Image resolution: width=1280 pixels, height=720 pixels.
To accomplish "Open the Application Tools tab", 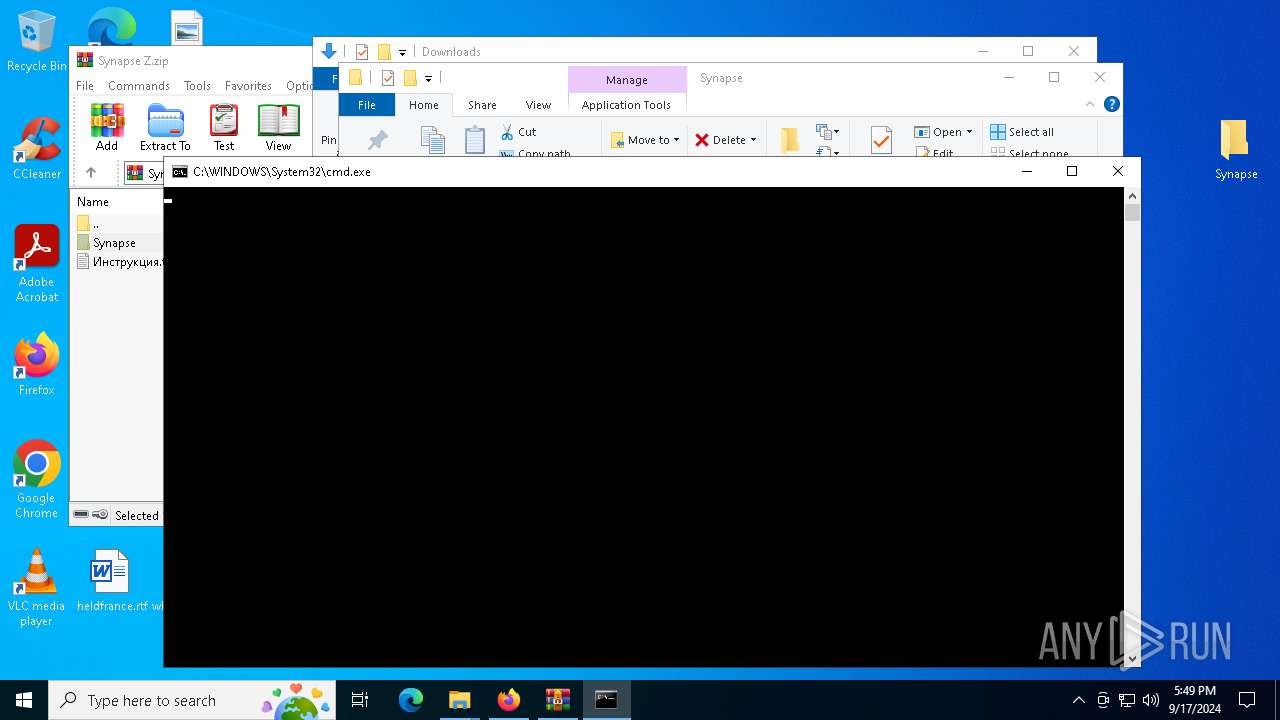I will [x=626, y=104].
